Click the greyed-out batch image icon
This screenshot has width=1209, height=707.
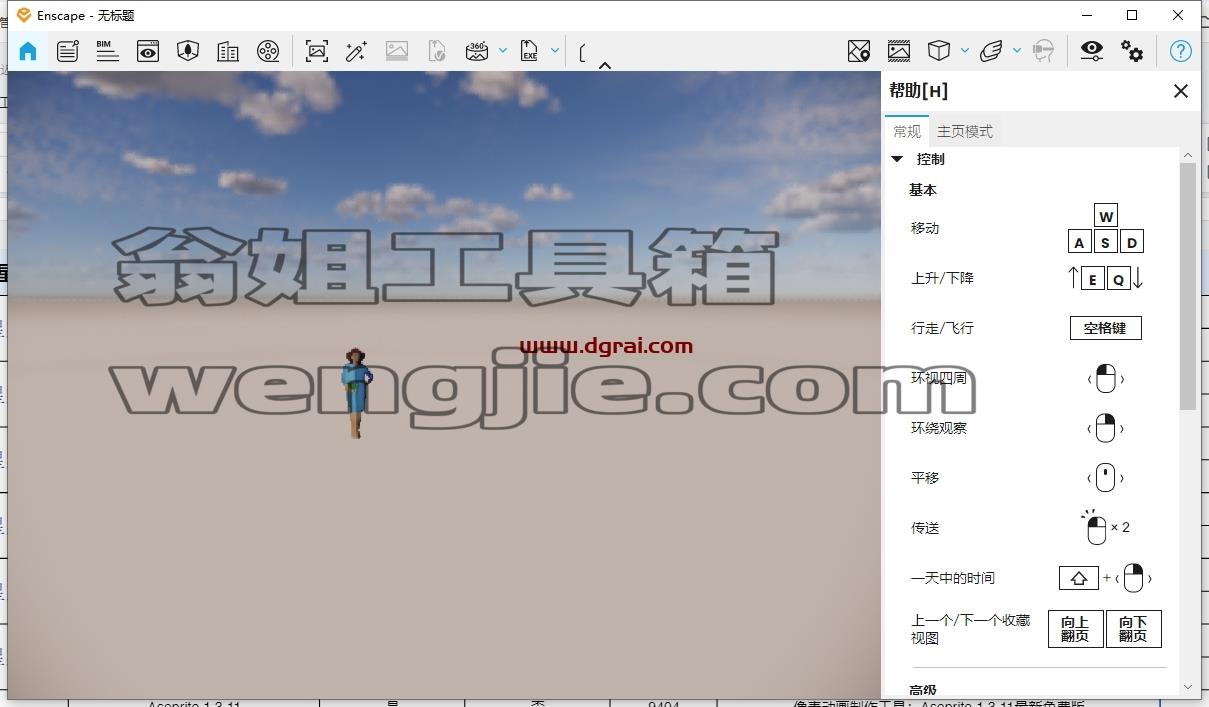[x=397, y=51]
